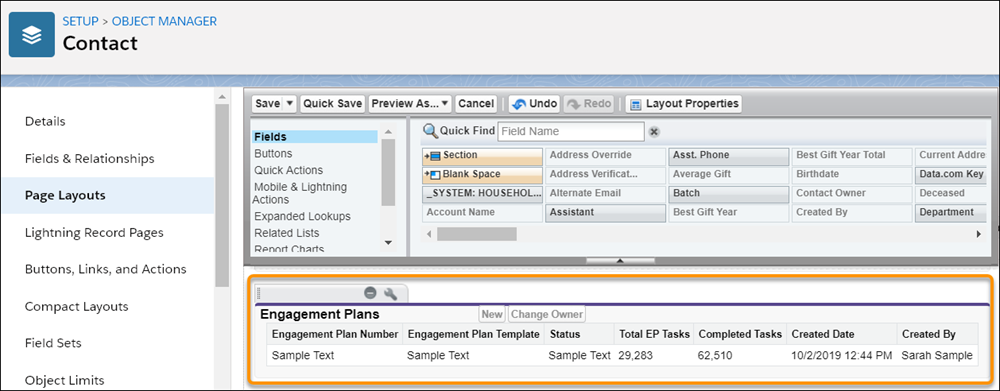1000x391 pixels.
Task: Click the Save button
Action: click(268, 104)
